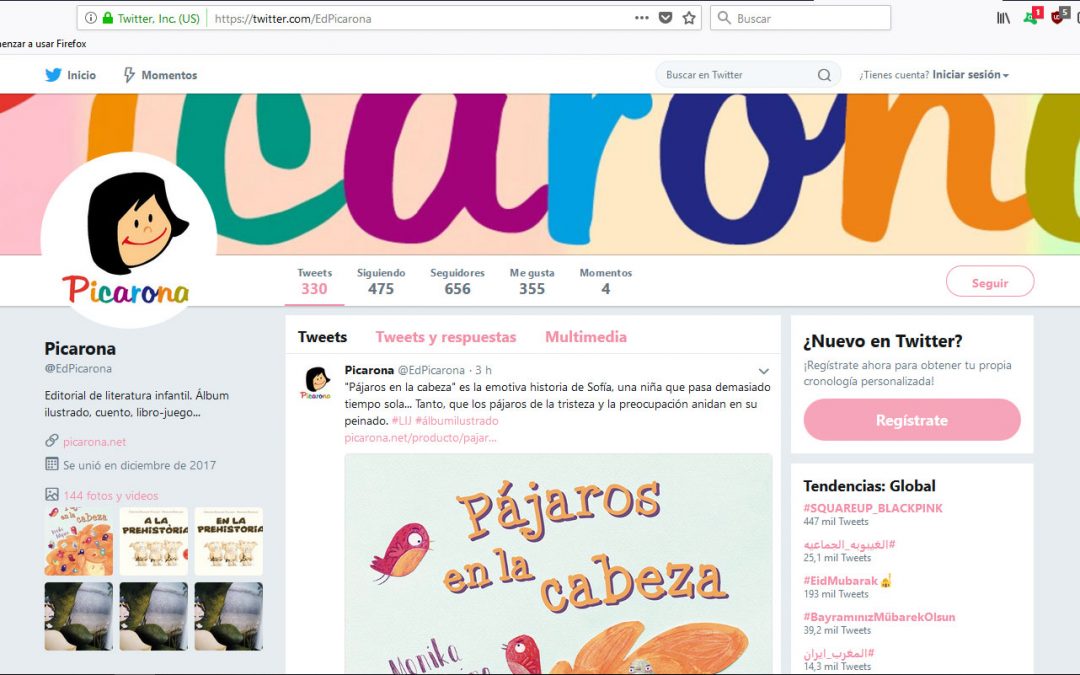Click the link chain icon next to picarona.net

pos(52,441)
